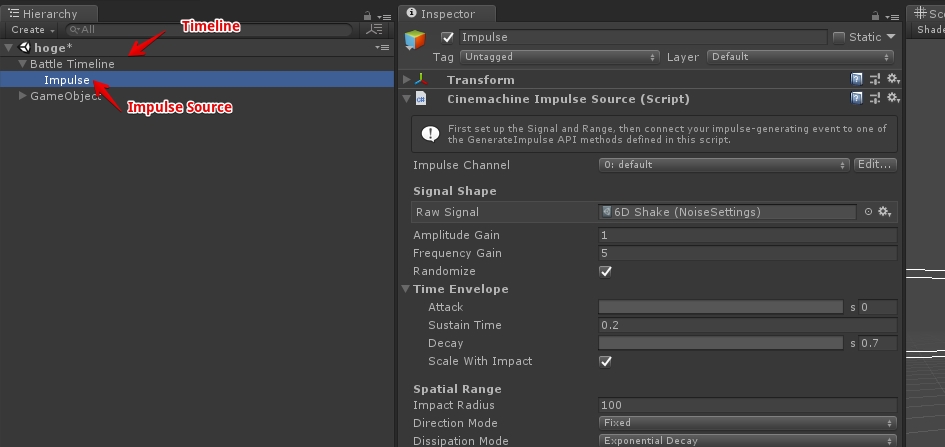Click the Frequency Gain value field
The height and width of the screenshot is (447, 945).
[x=748, y=253]
